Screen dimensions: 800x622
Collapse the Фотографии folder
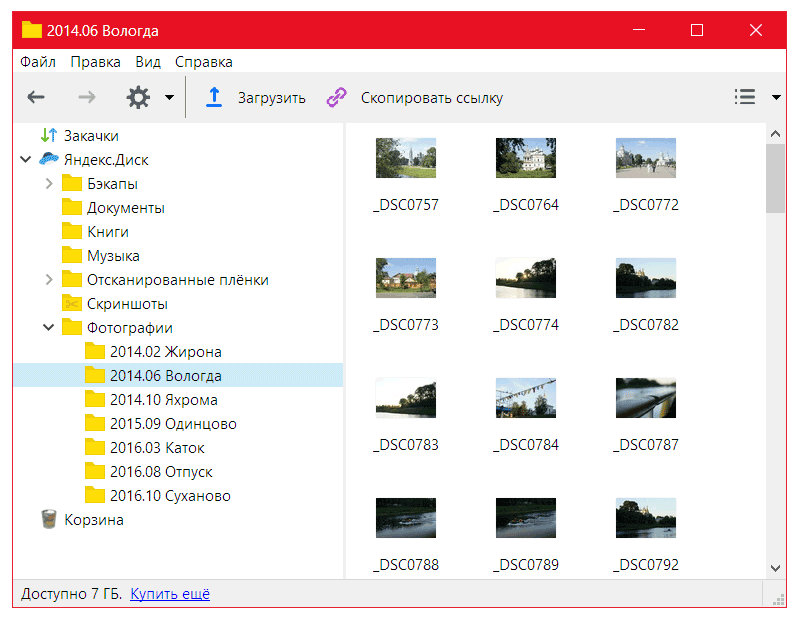click(48, 327)
